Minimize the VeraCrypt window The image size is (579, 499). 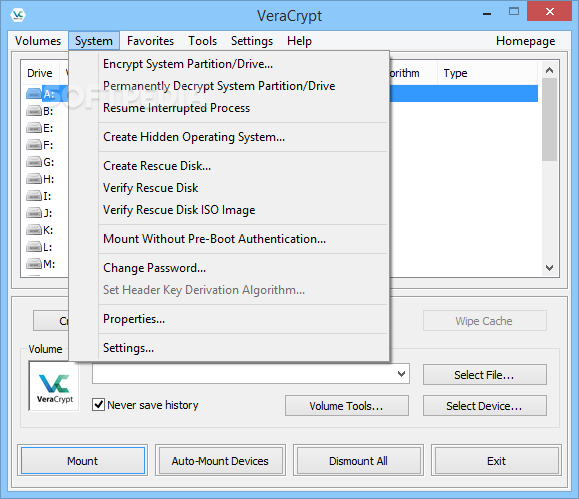pyautogui.click(x=487, y=13)
